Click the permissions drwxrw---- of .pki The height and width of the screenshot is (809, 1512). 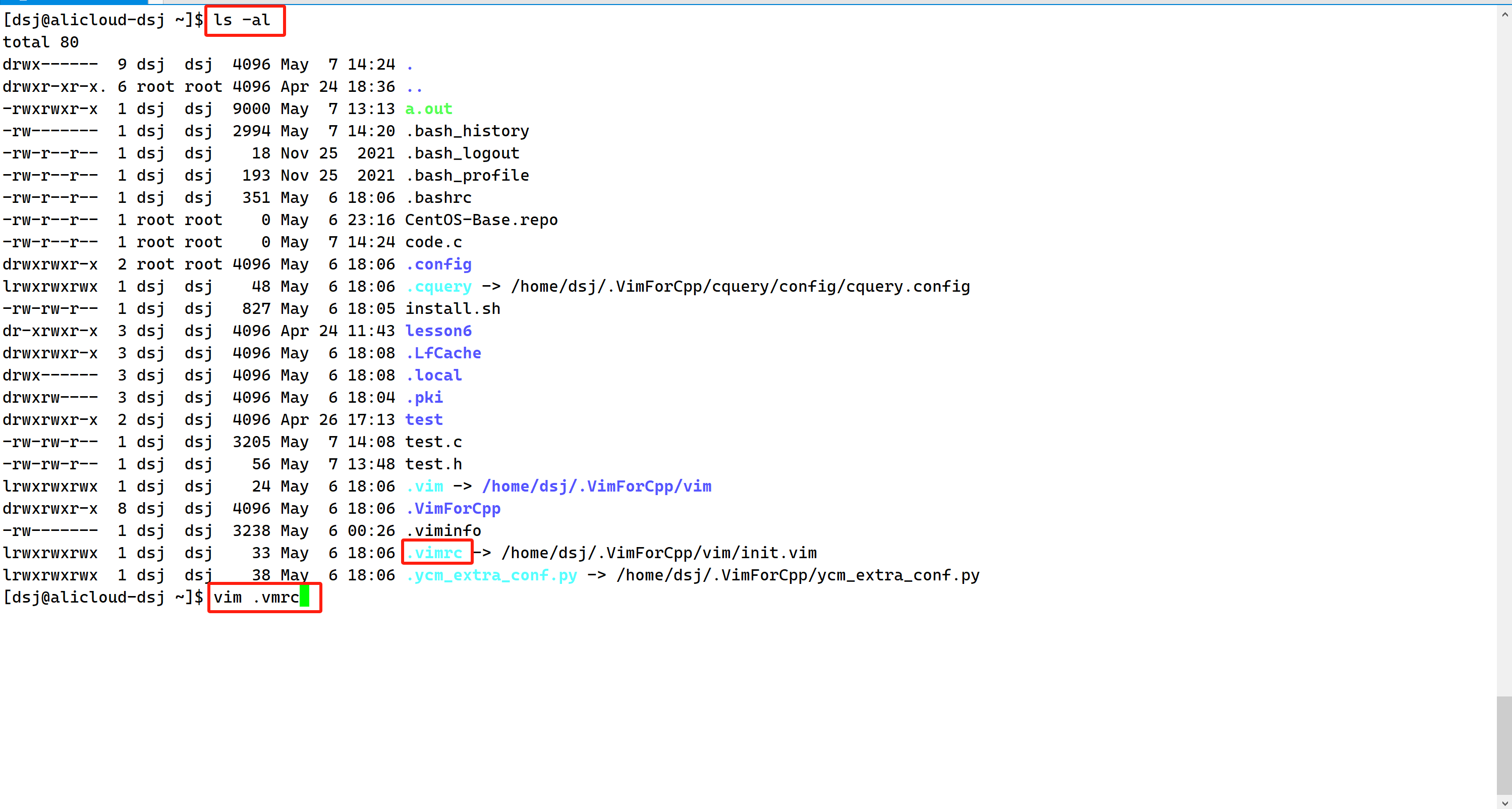[x=50, y=398]
